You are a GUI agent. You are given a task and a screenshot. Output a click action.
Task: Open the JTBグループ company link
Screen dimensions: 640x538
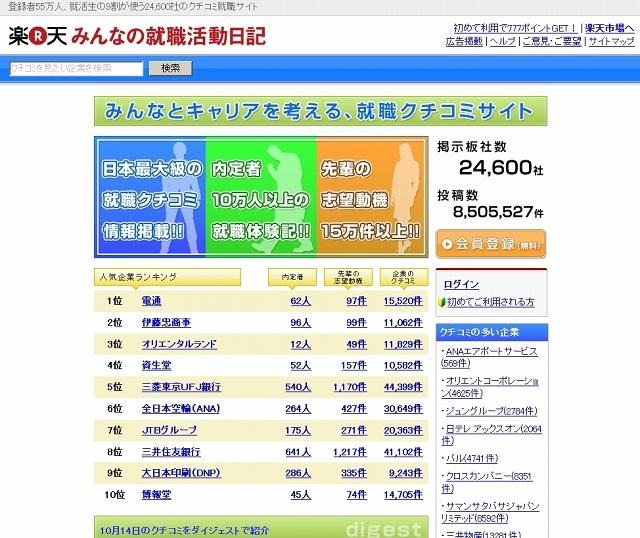click(169, 430)
